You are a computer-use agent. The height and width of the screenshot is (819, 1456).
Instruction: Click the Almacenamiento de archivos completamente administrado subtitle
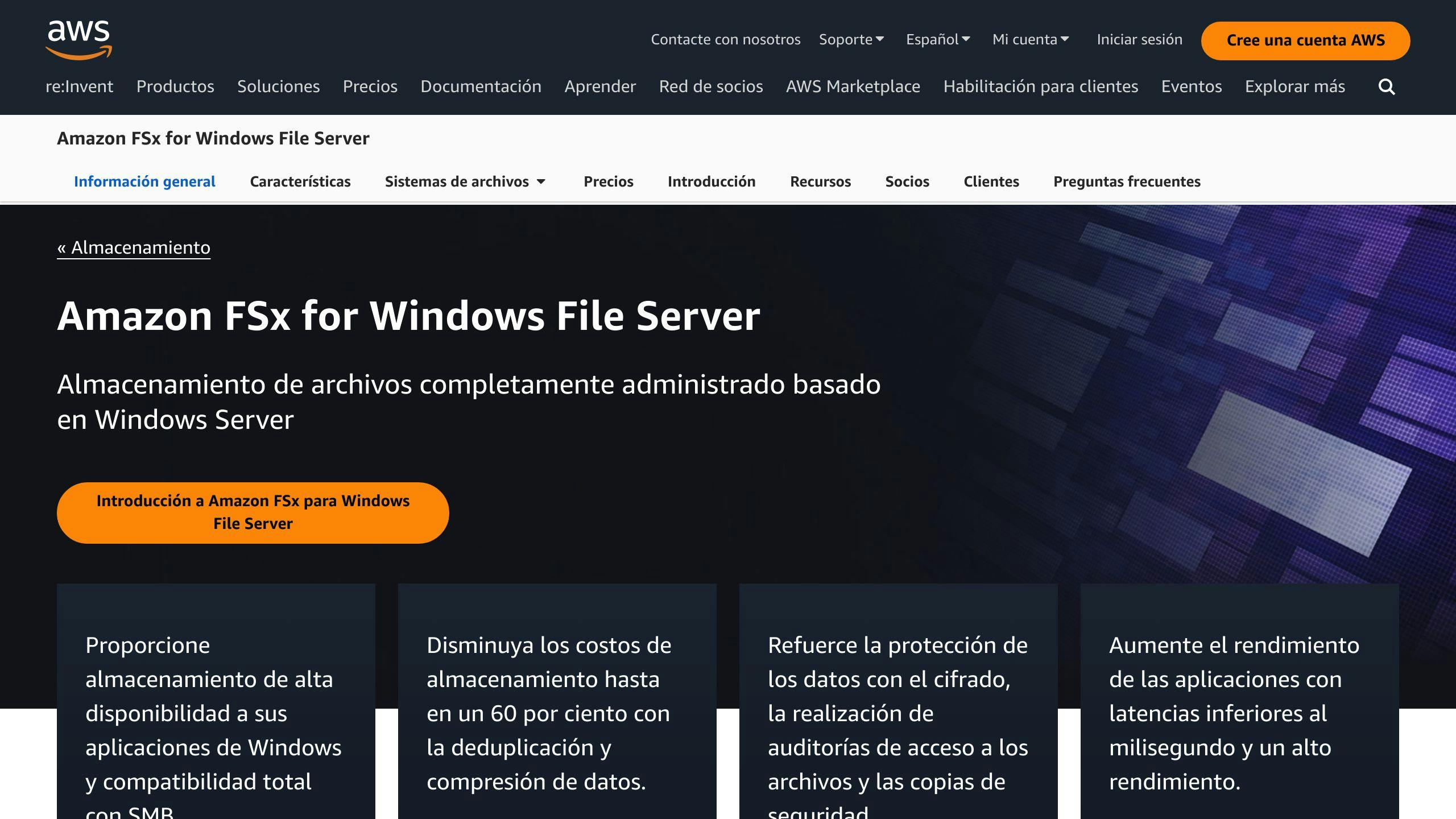pyautogui.click(x=469, y=402)
